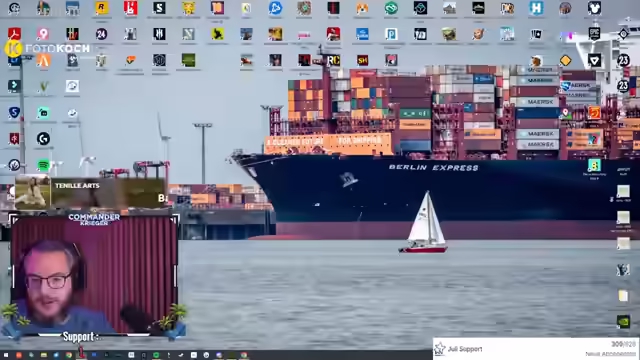Select the green 8 desktop icon
Screen dimensions: 640x360
click(x=594, y=165)
